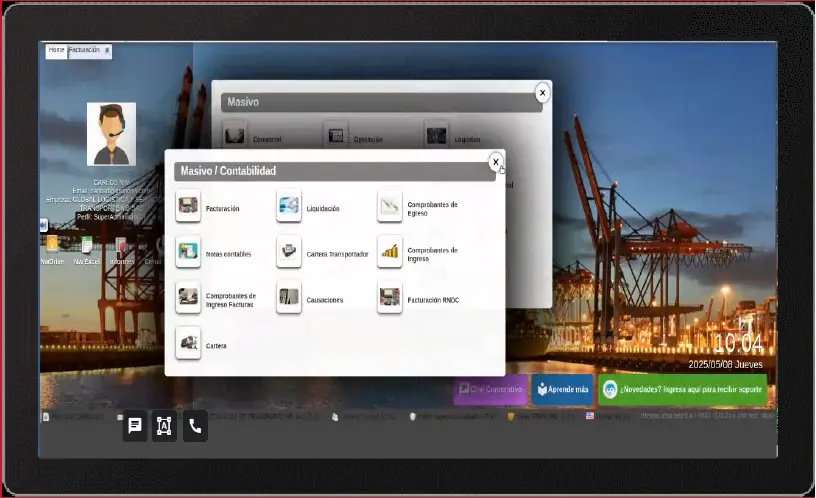Click the Masivo / Contabilidad title bar

pos(335,171)
